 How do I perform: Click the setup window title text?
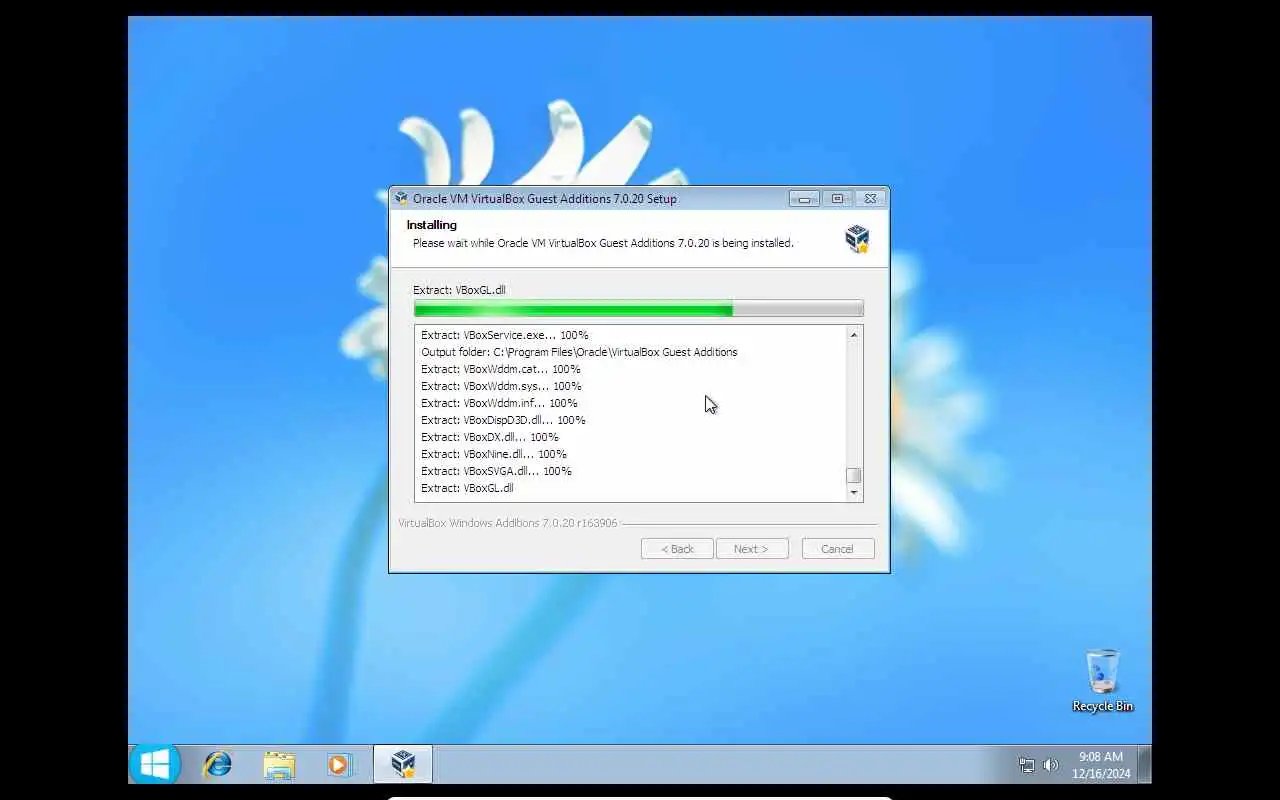point(545,198)
